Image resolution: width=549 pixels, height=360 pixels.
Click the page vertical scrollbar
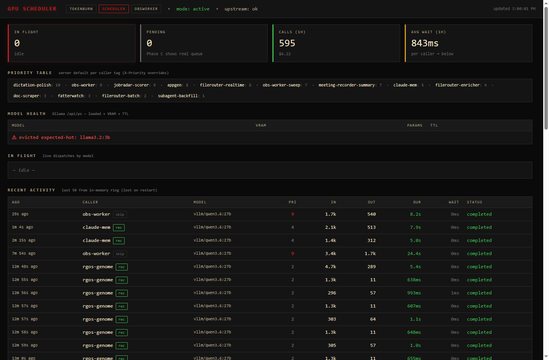coord(546,68)
